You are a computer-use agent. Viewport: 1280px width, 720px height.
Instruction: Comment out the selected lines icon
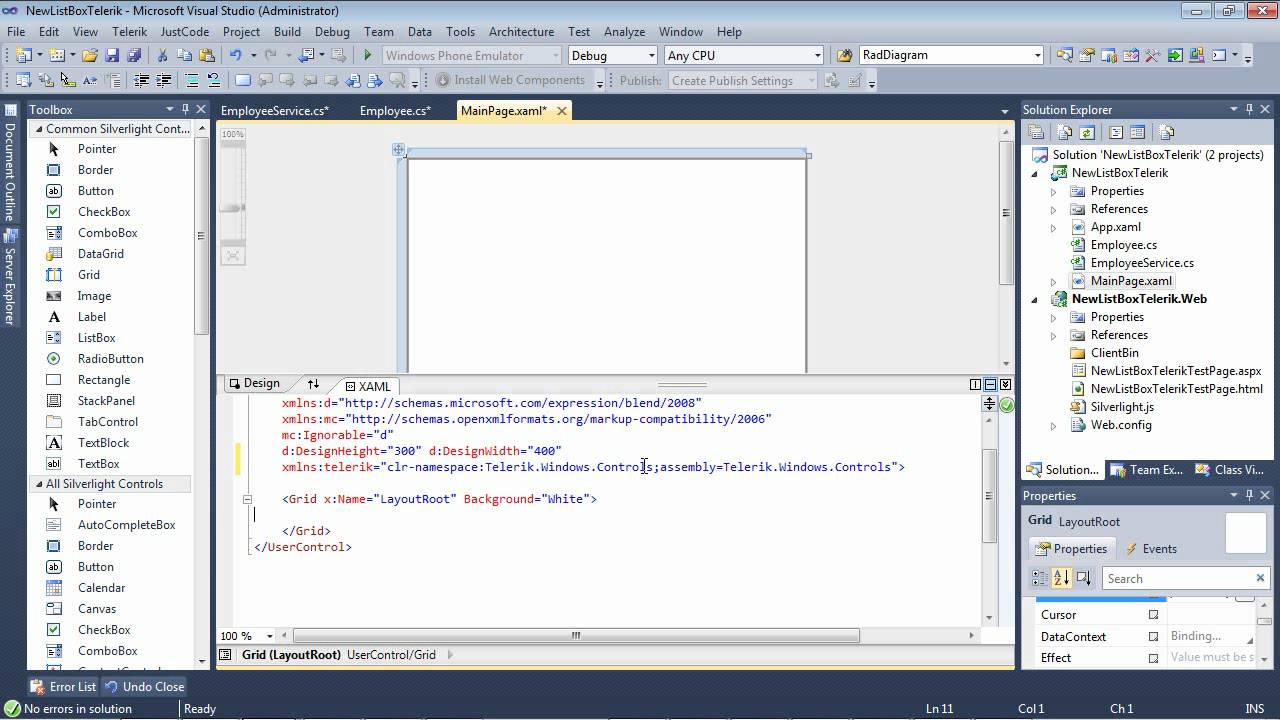tap(192, 81)
